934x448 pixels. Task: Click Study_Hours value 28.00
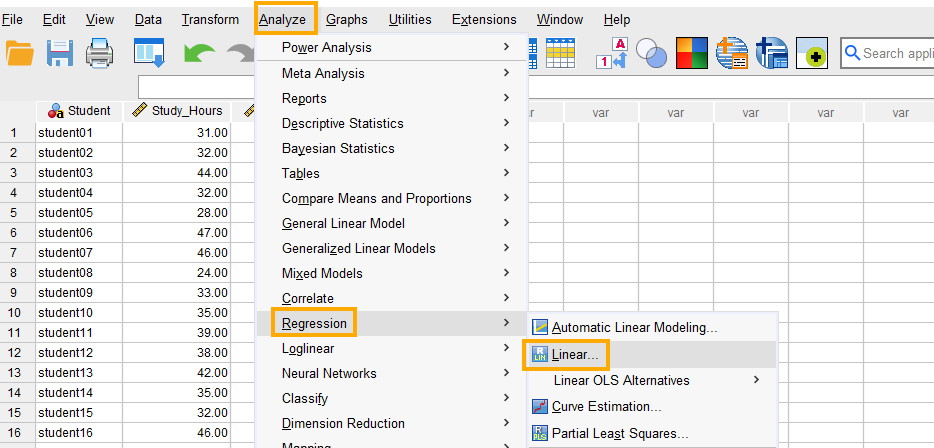click(x=177, y=213)
